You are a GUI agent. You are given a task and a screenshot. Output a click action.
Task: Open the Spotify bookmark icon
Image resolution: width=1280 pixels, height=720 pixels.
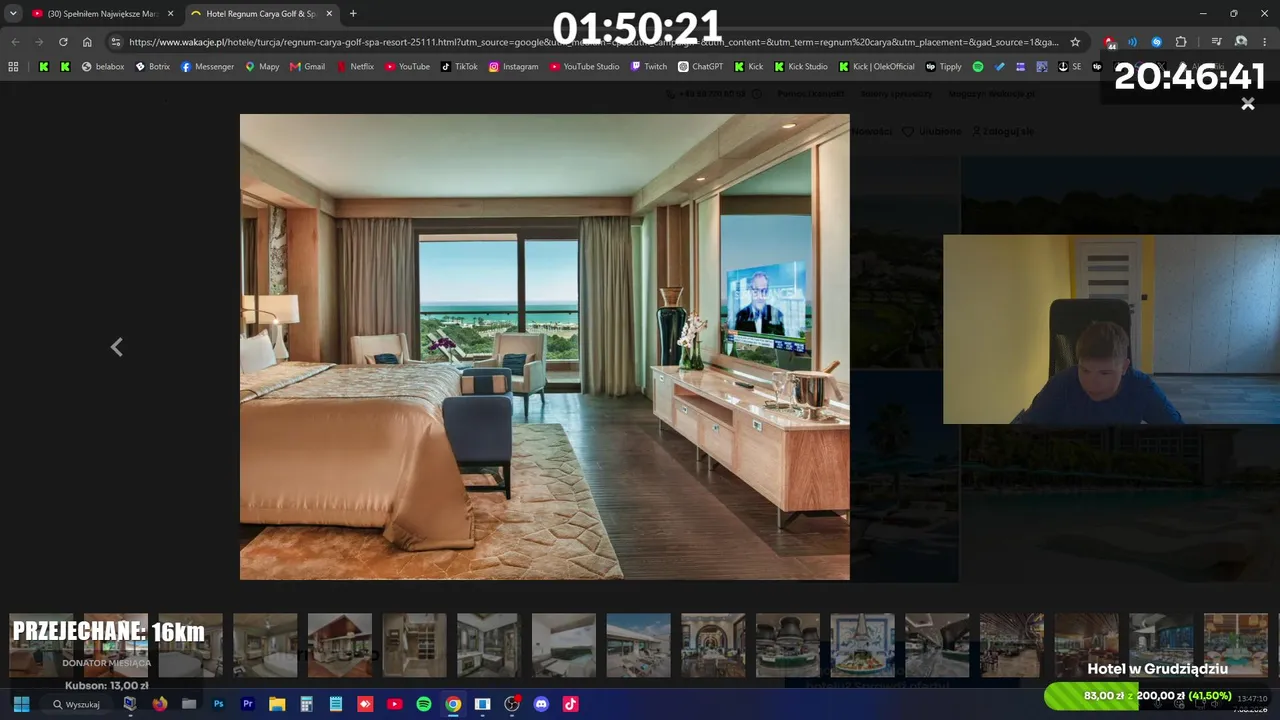[x=978, y=67]
